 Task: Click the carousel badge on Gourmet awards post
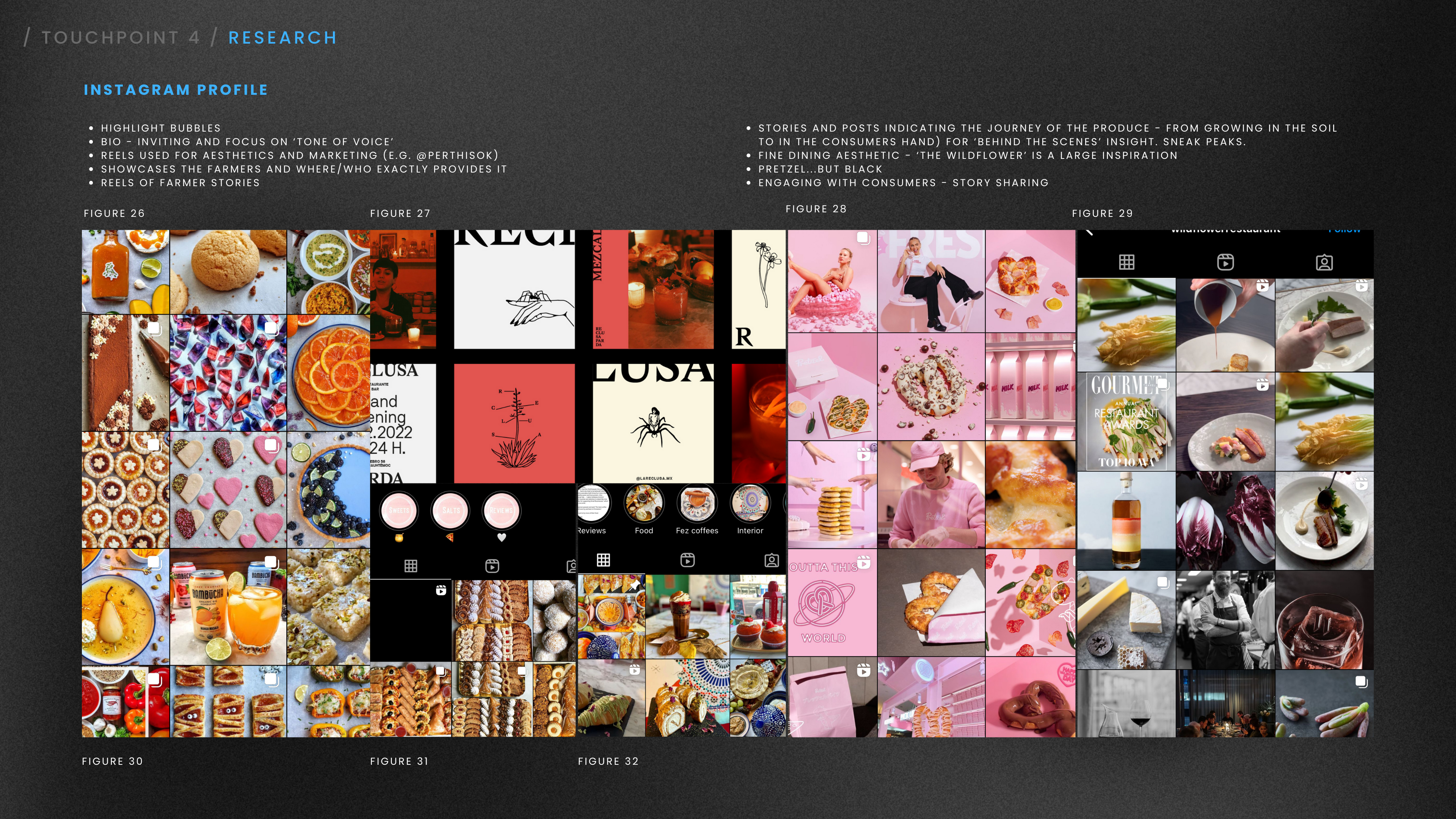point(1163,384)
